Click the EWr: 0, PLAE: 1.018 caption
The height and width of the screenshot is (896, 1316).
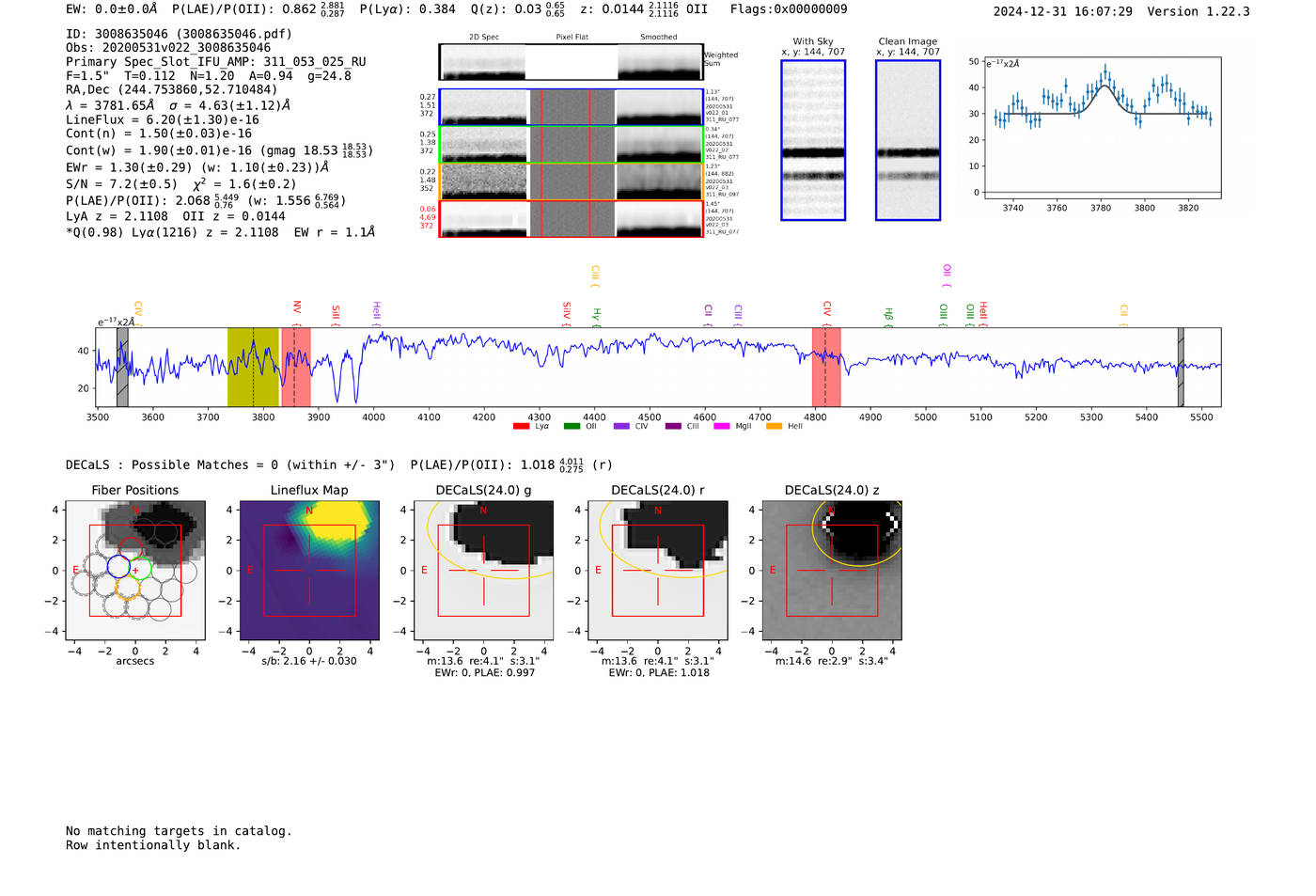[658, 672]
